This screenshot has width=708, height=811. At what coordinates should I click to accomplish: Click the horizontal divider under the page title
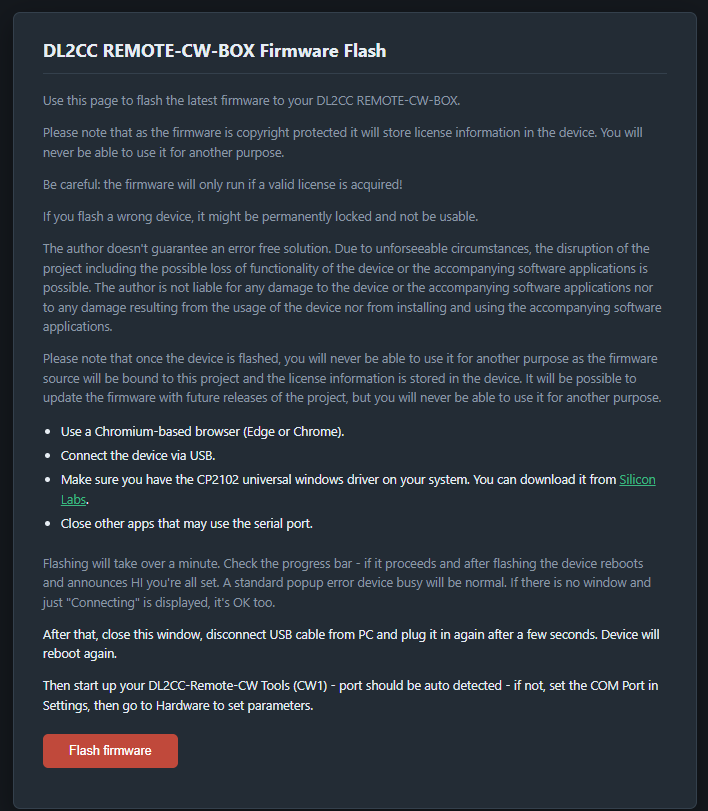(x=355, y=73)
